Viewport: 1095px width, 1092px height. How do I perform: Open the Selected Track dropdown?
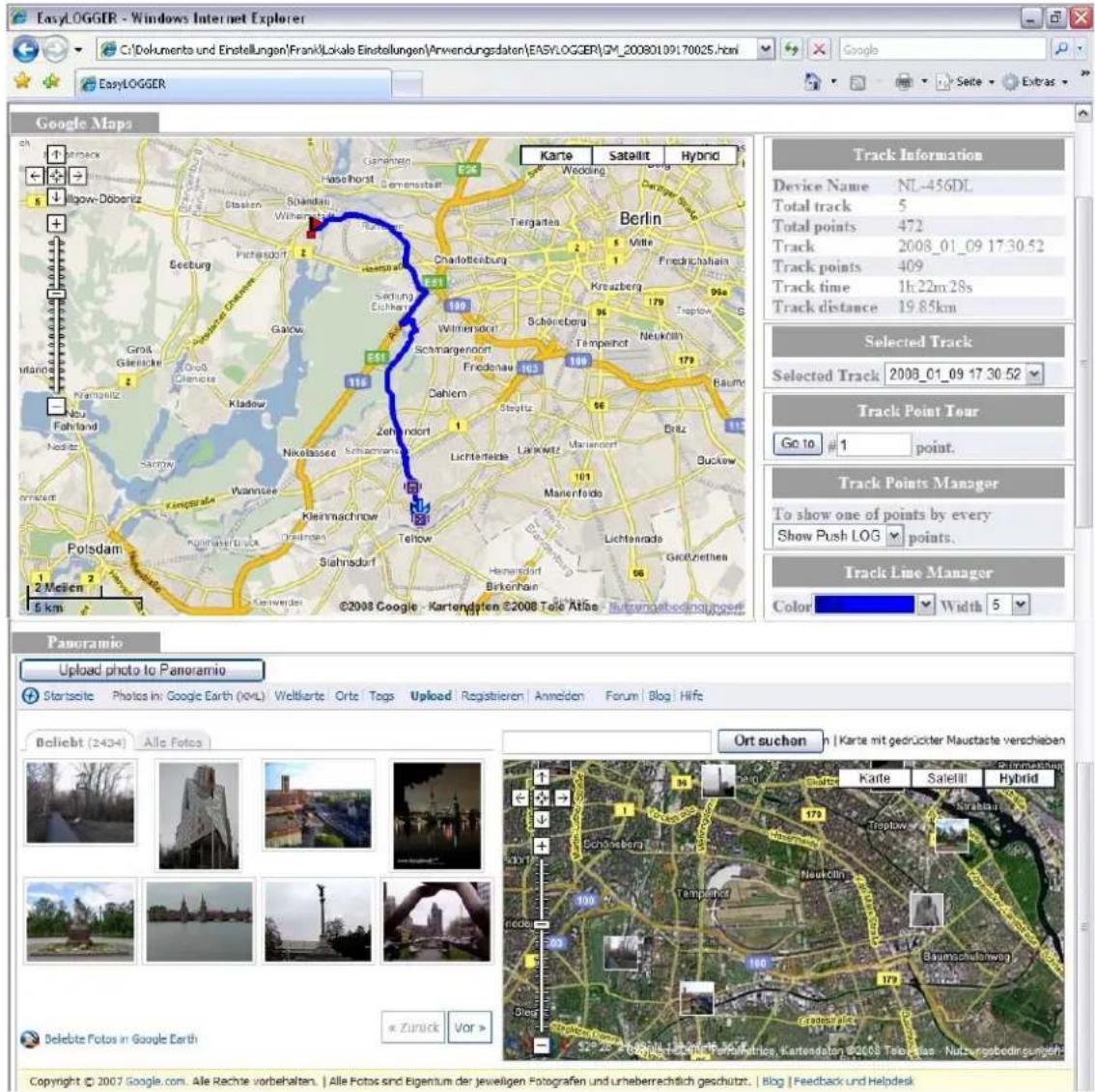[1034, 375]
